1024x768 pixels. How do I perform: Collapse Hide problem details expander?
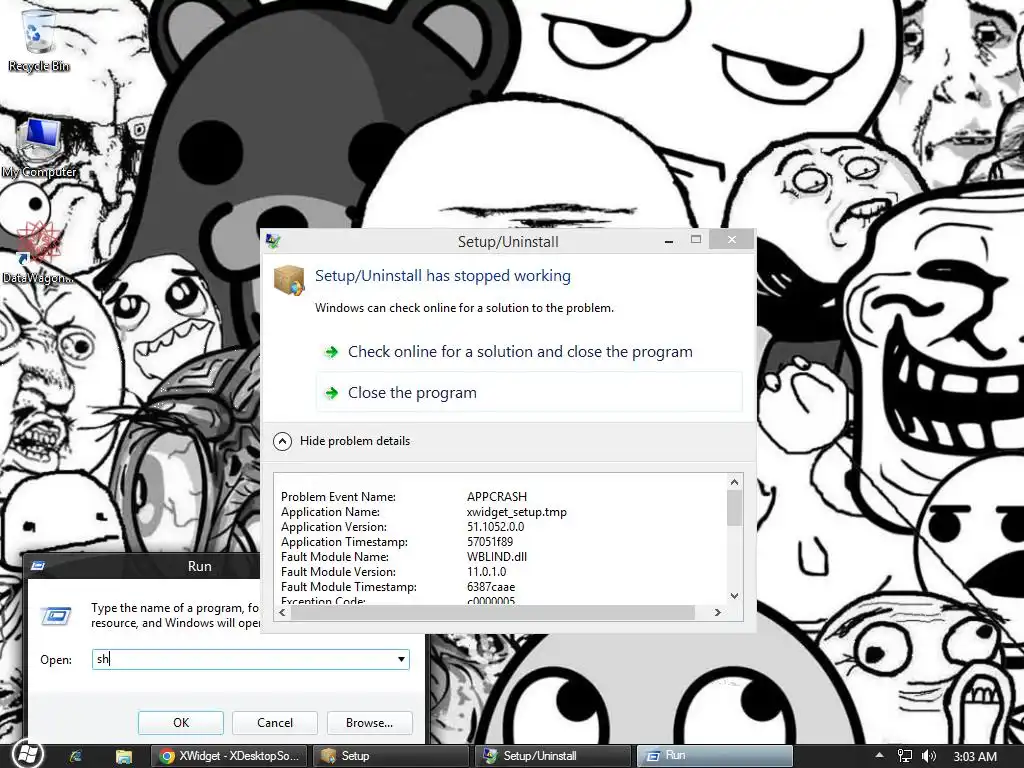342,441
